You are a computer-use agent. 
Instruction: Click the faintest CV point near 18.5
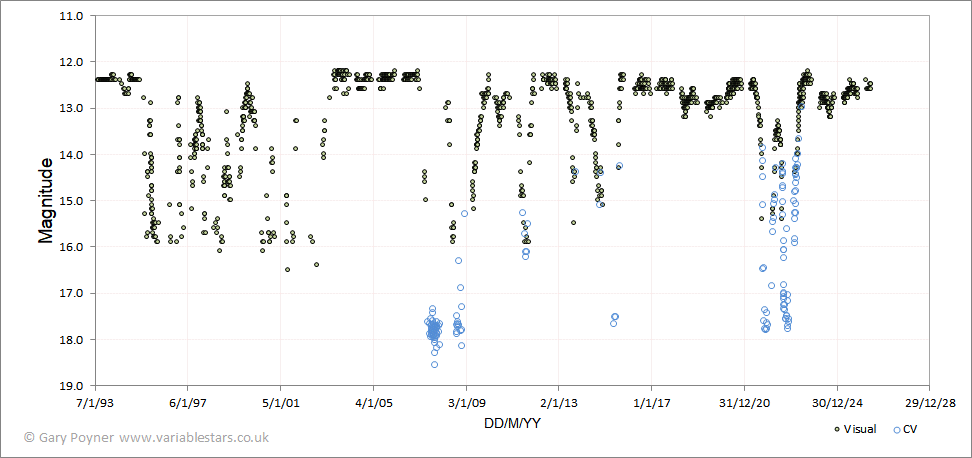click(x=435, y=364)
